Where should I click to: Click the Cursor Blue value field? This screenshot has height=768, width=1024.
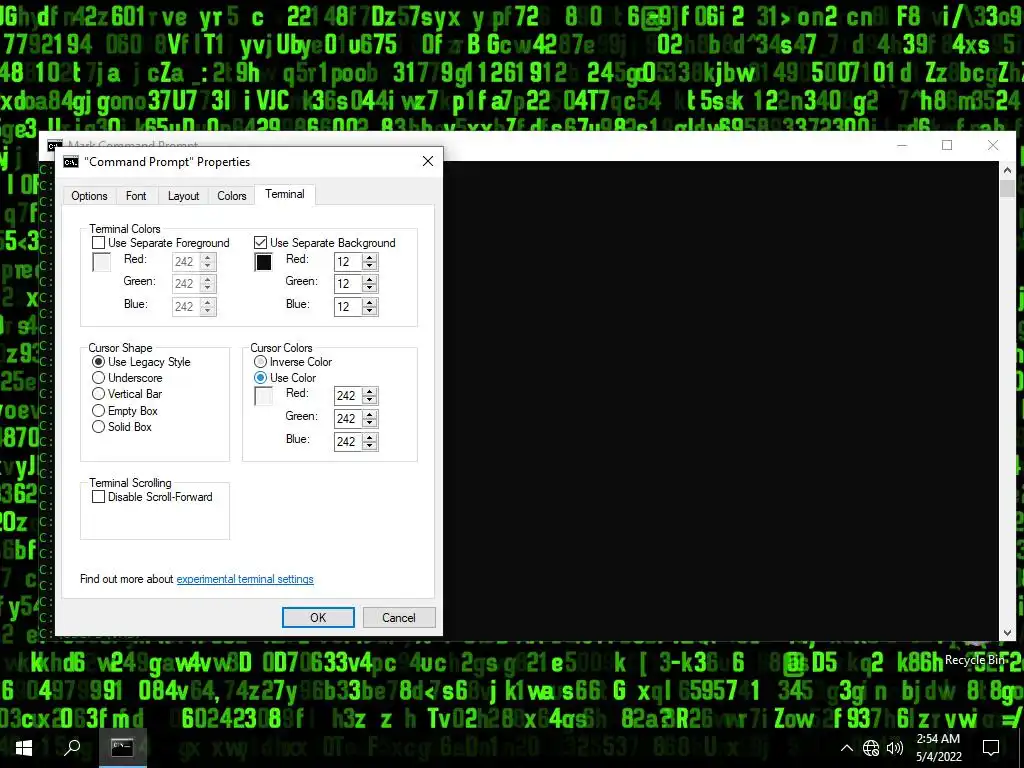tap(348, 442)
